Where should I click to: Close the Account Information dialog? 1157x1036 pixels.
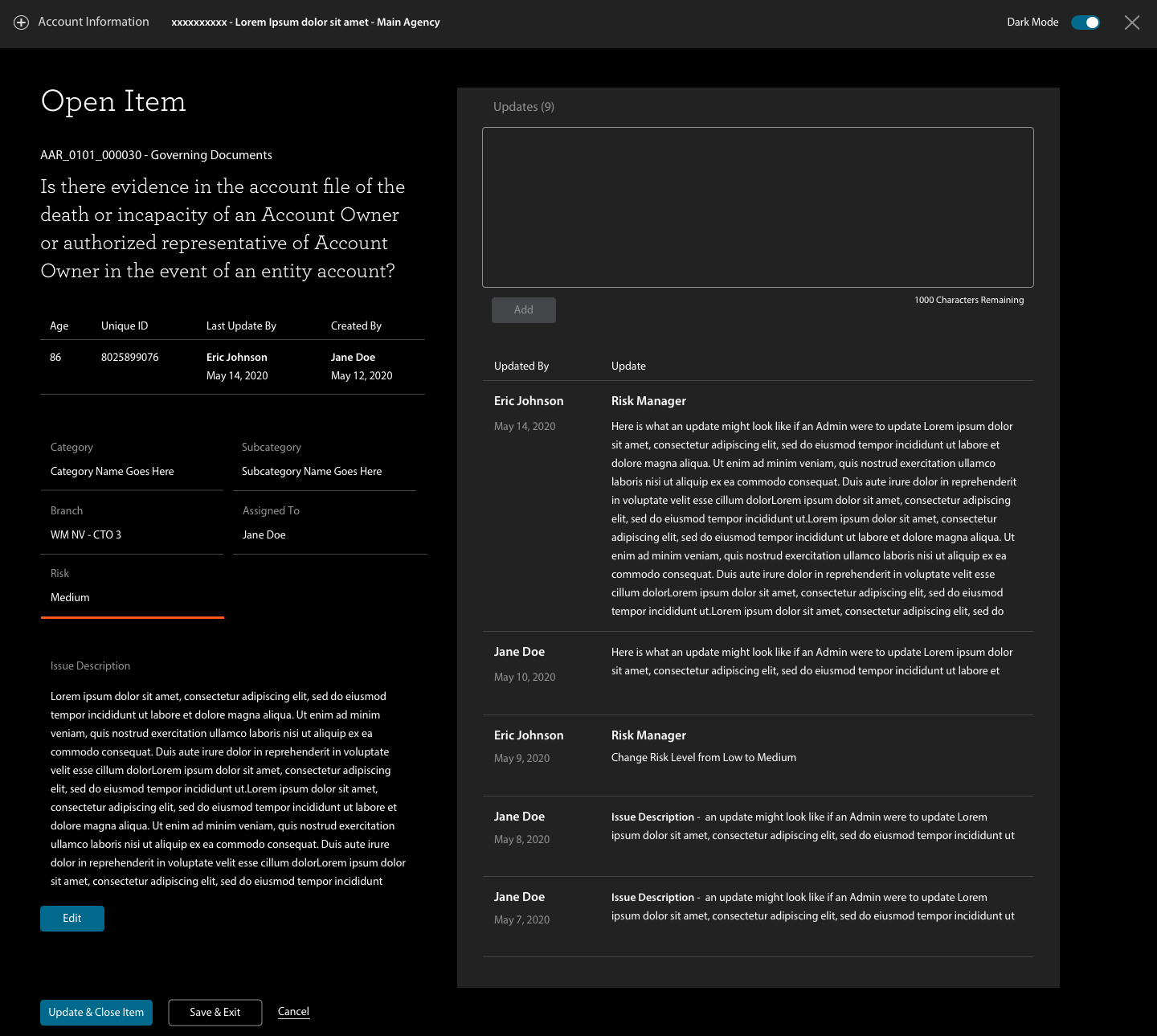coord(1132,23)
